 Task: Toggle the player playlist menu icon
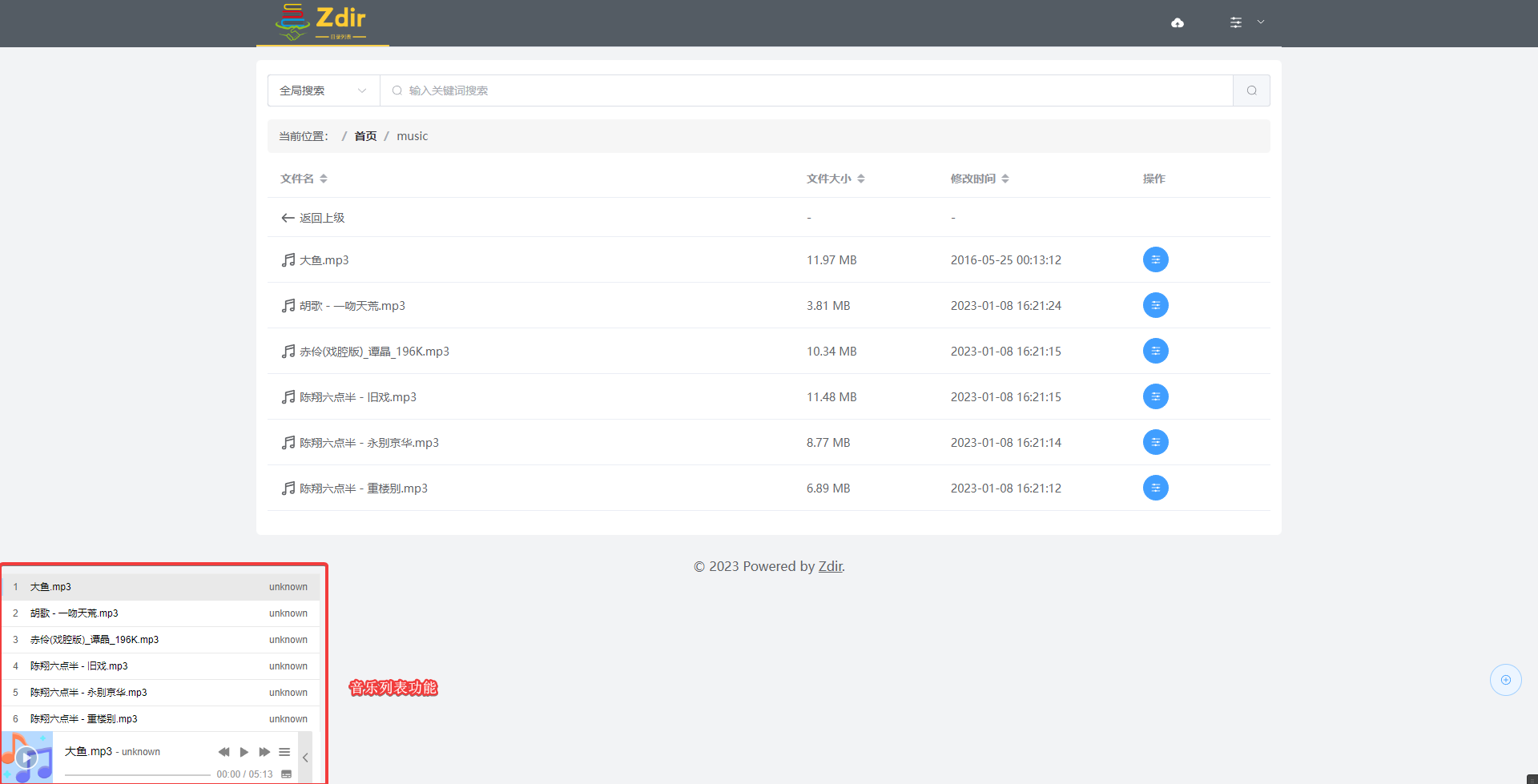point(284,752)
